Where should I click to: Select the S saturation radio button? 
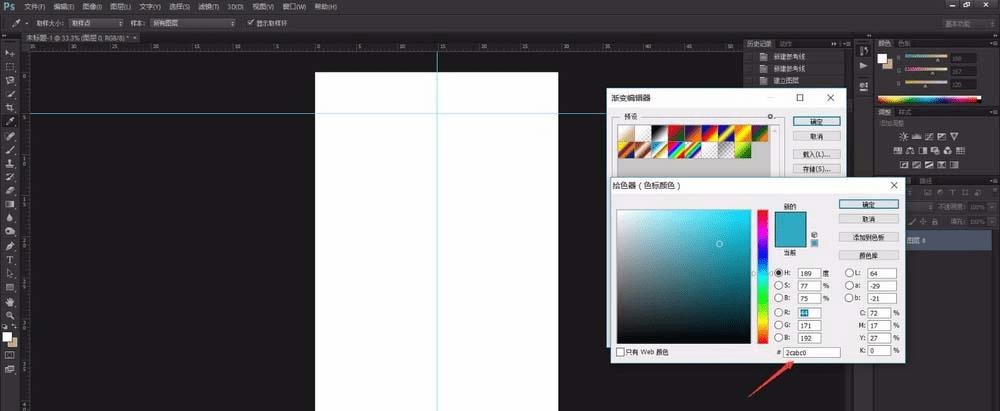(x=779, y=285)
